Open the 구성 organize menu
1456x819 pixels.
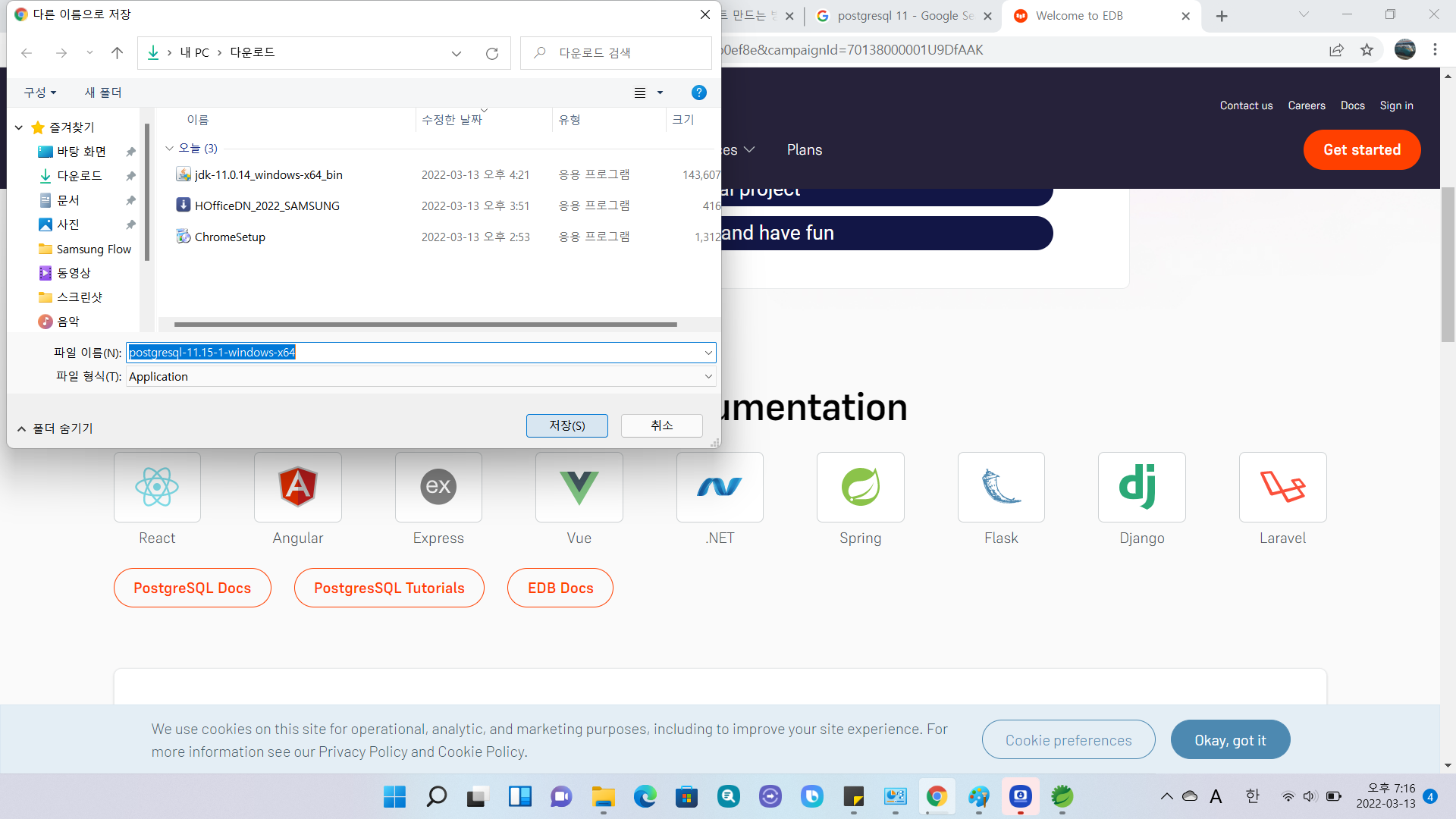(x=40, y=93)
